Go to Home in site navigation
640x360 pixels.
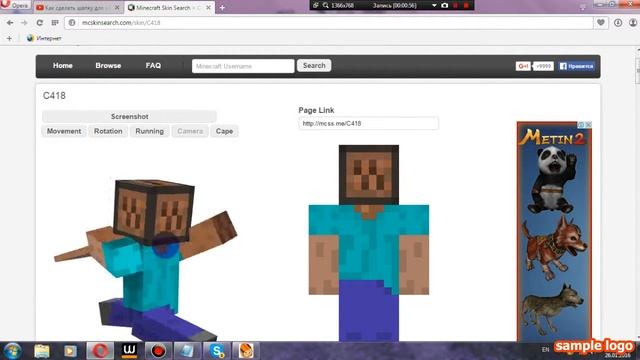coord(62,66)
